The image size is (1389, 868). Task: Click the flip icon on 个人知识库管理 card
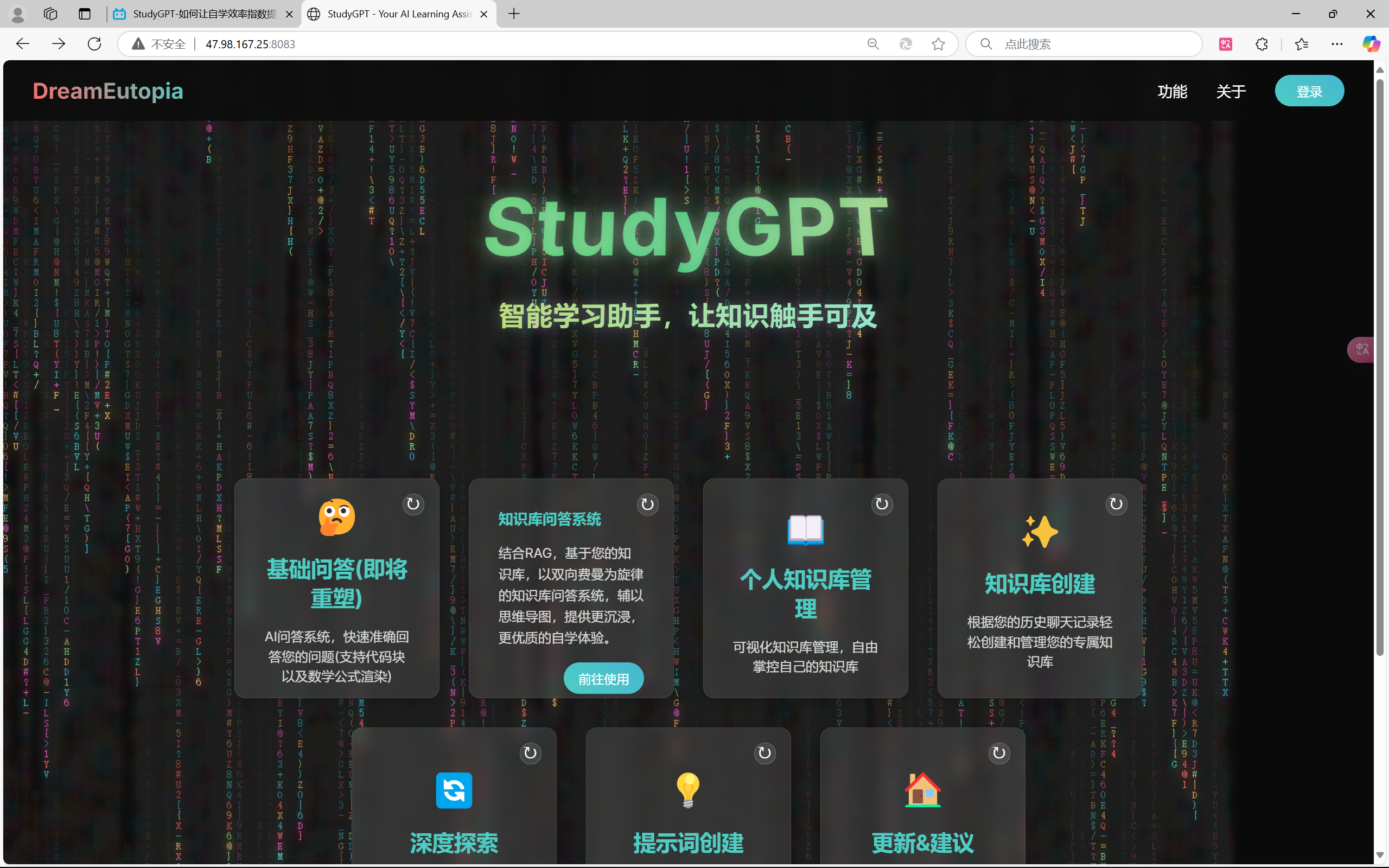[882, 505]
